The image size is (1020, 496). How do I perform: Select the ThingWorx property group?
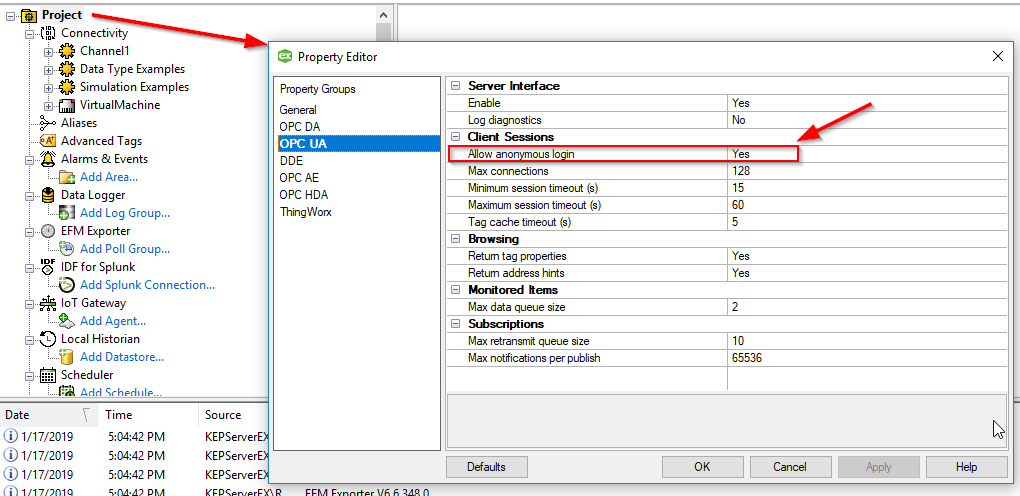pyautogui.click(x=306, y=212)
